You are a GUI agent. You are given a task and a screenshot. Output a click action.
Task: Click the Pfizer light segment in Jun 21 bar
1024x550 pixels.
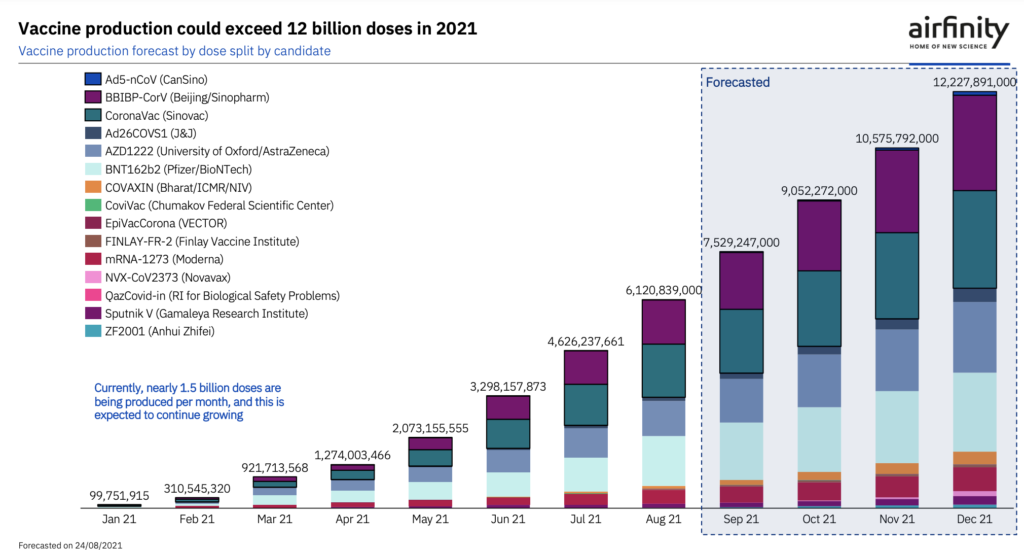(508, 485)
